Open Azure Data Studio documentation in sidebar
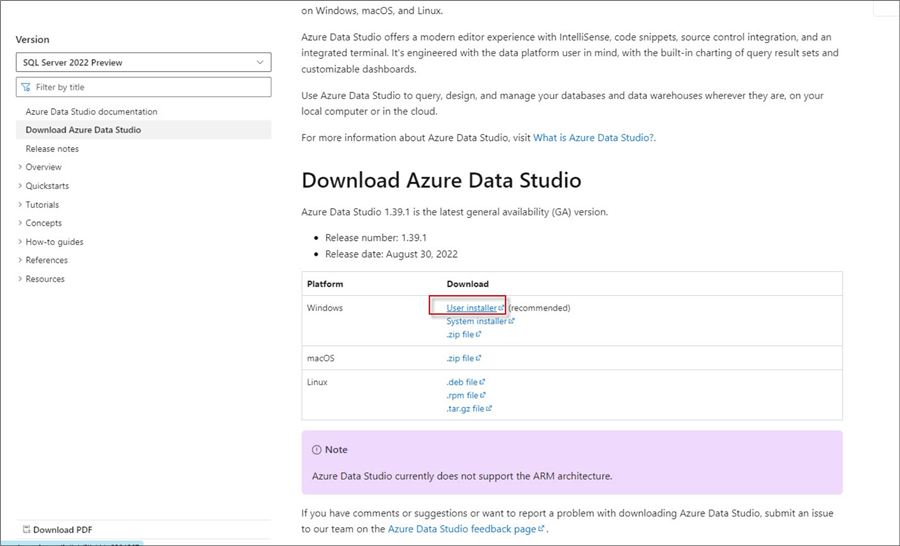900x546 pixels. click(91, 111)
